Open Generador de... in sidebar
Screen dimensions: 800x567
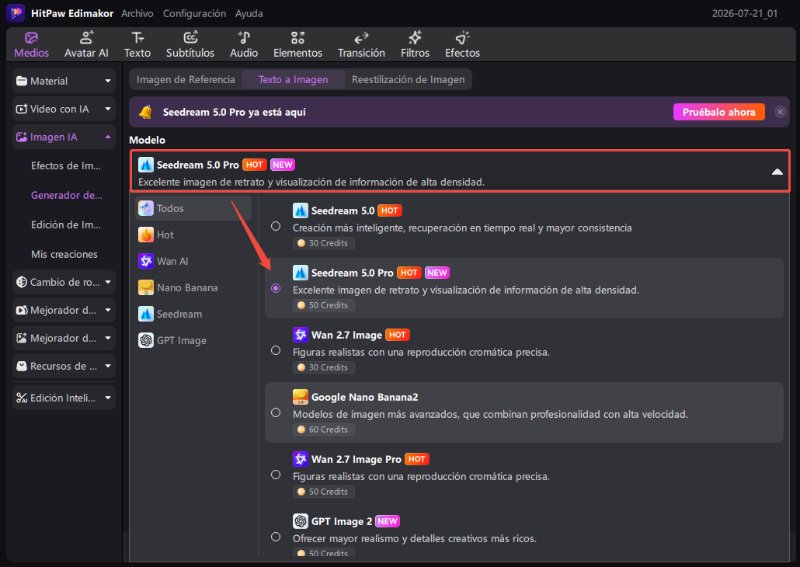[x=66, y=195]
